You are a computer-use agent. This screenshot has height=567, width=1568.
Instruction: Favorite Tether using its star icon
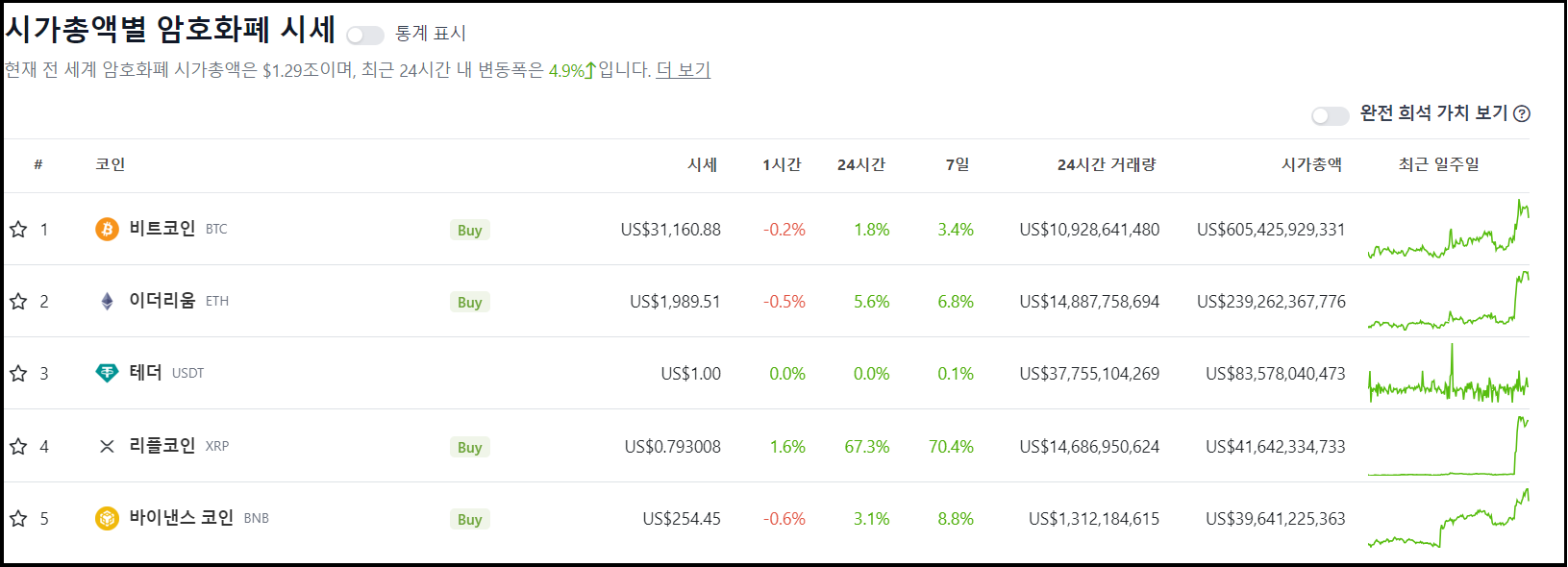coord(17,374)
